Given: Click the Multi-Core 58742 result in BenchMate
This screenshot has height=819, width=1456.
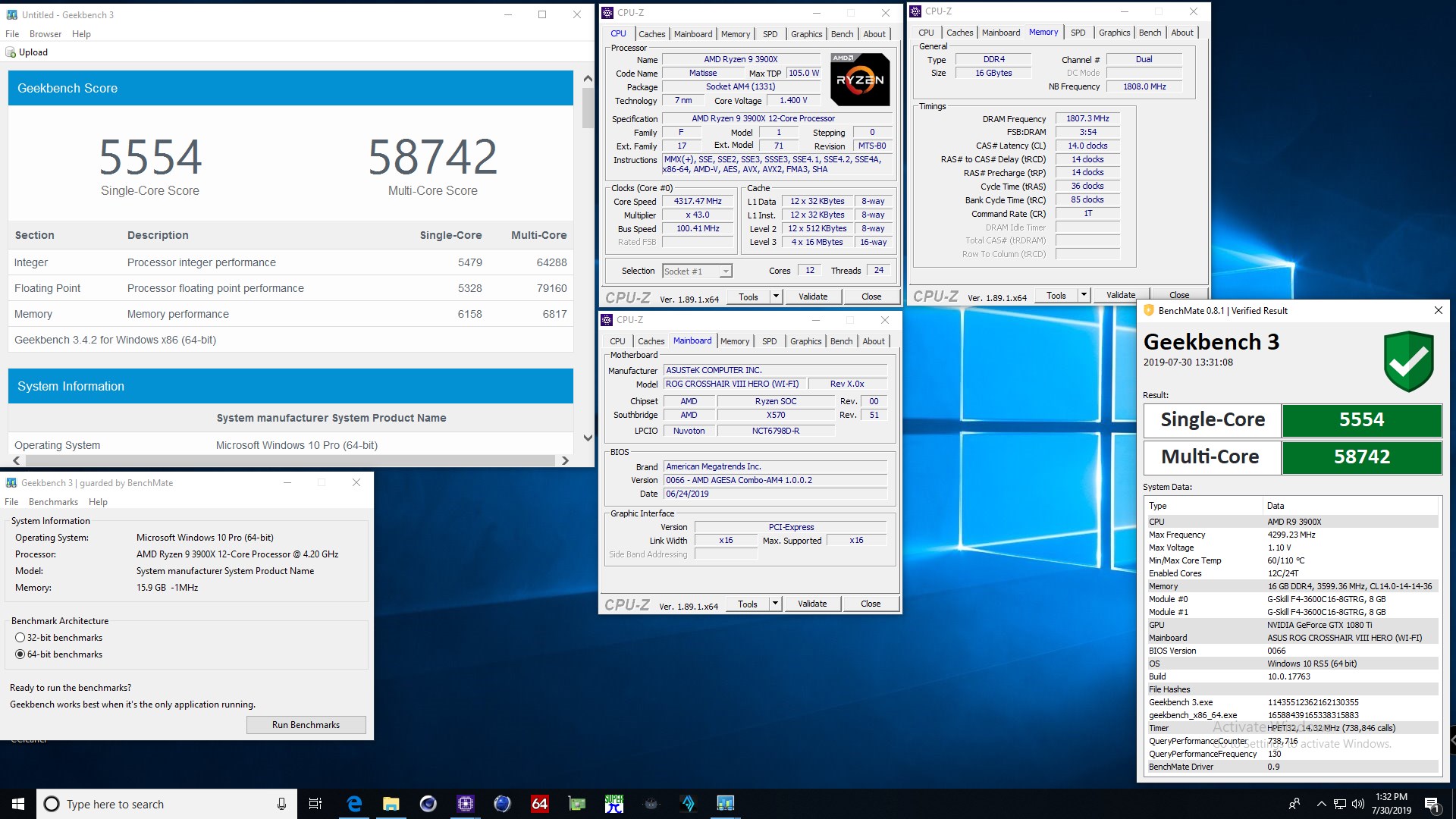Looking at the screenshot, I should click(1361, 457).
